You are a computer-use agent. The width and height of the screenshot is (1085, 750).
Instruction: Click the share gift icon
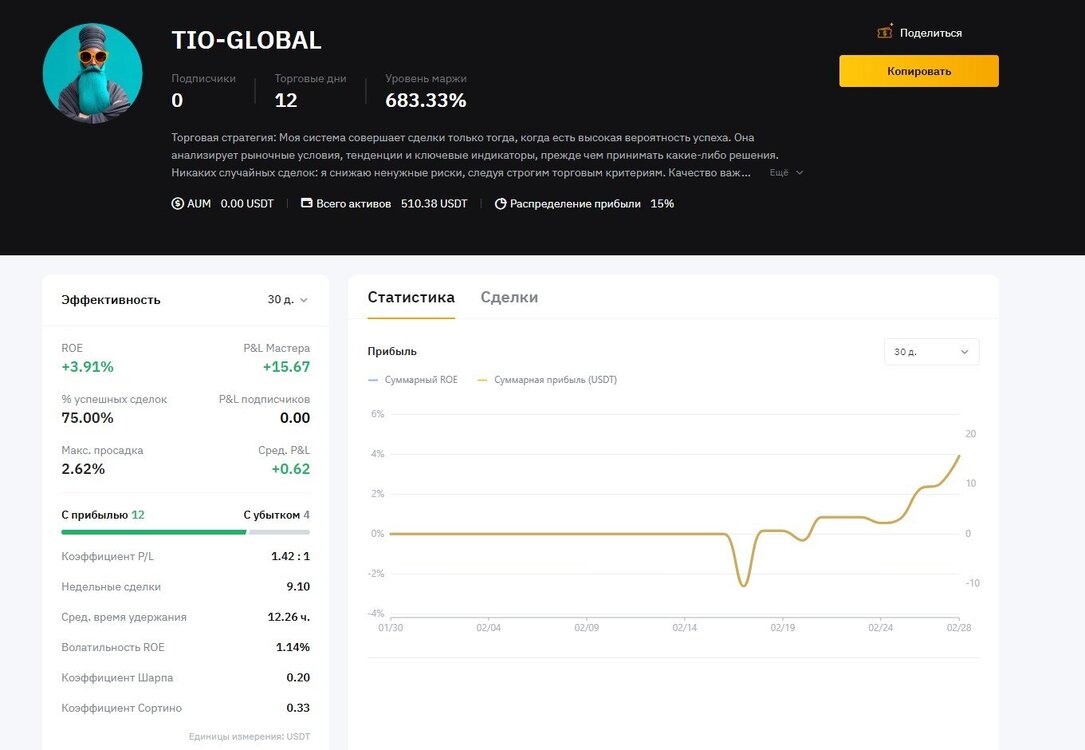coord(884,32)
